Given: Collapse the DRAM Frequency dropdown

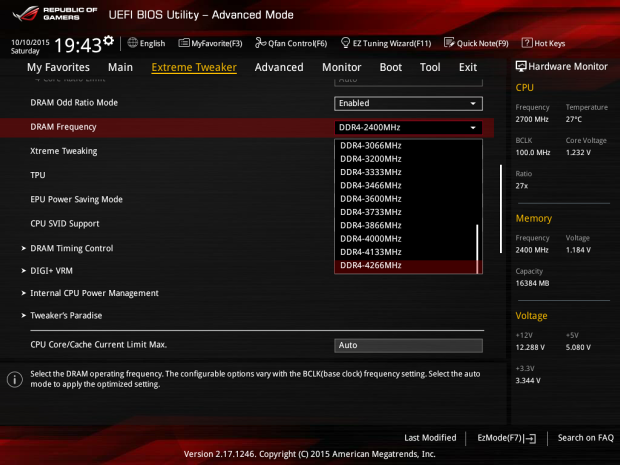Looking at the screenshot, I should [408, 127].
